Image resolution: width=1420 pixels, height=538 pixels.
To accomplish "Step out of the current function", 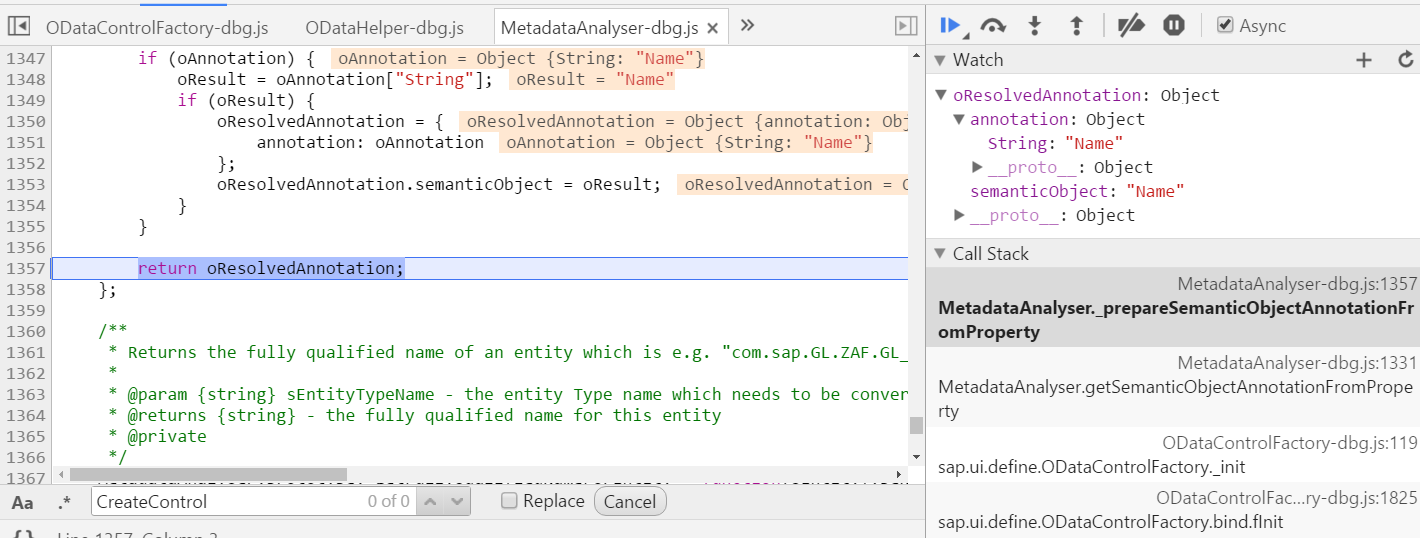I will click(x=1077, y=25).
